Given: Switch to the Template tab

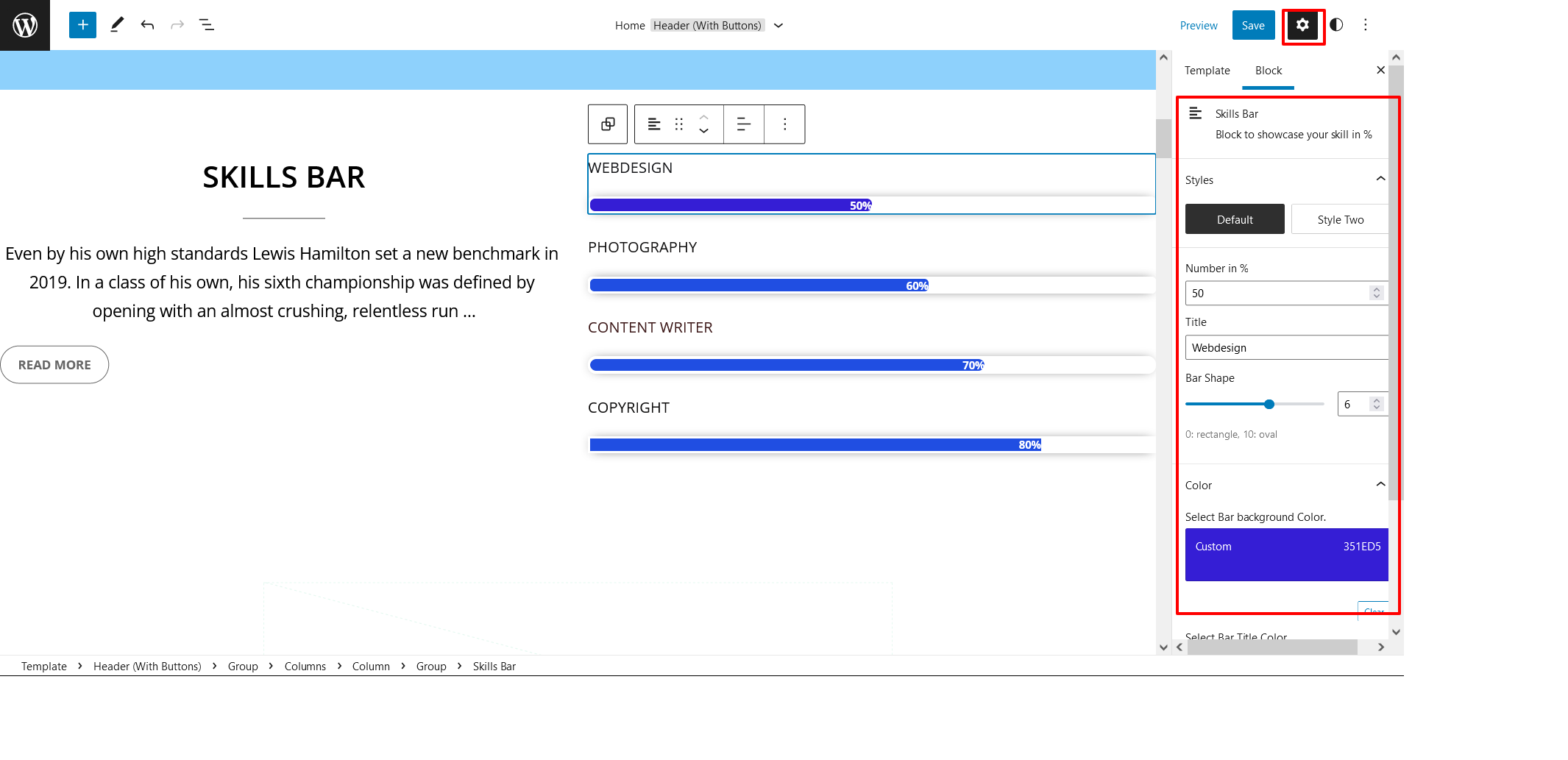Looking at the screenshot, I should point(1207,71).
